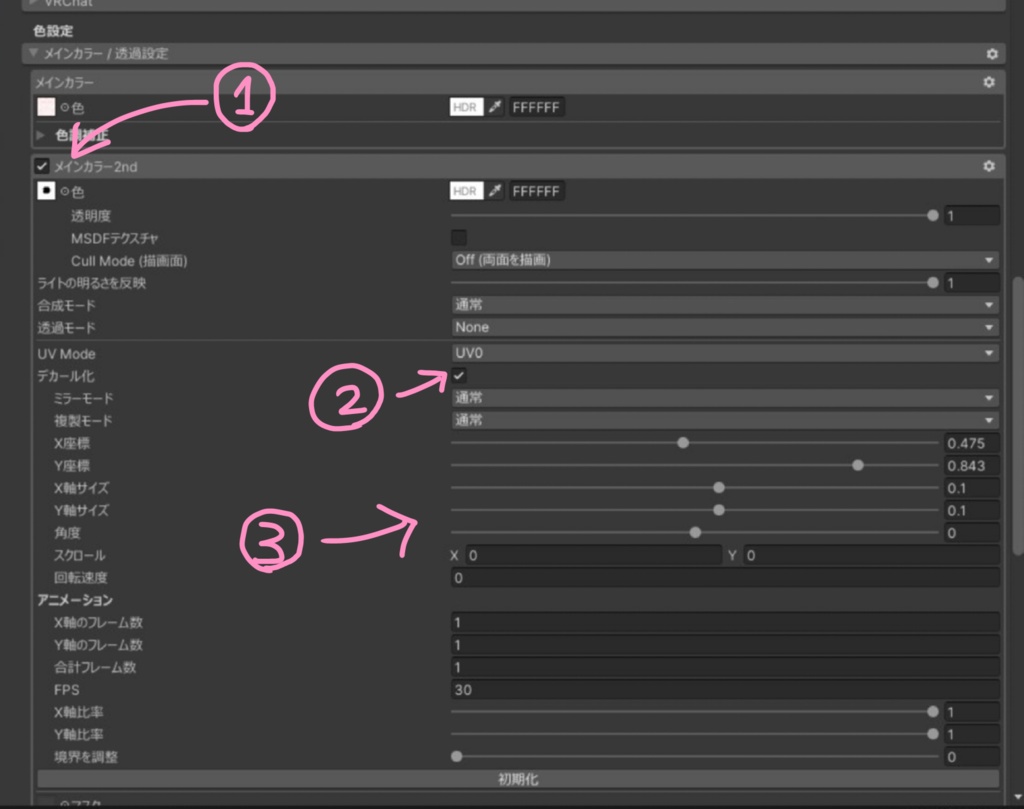Image resolution: width=1024 pixels, height=809 pixels.
Task: Click the 色設定 heading text
Action: click(x=53, y=31)
